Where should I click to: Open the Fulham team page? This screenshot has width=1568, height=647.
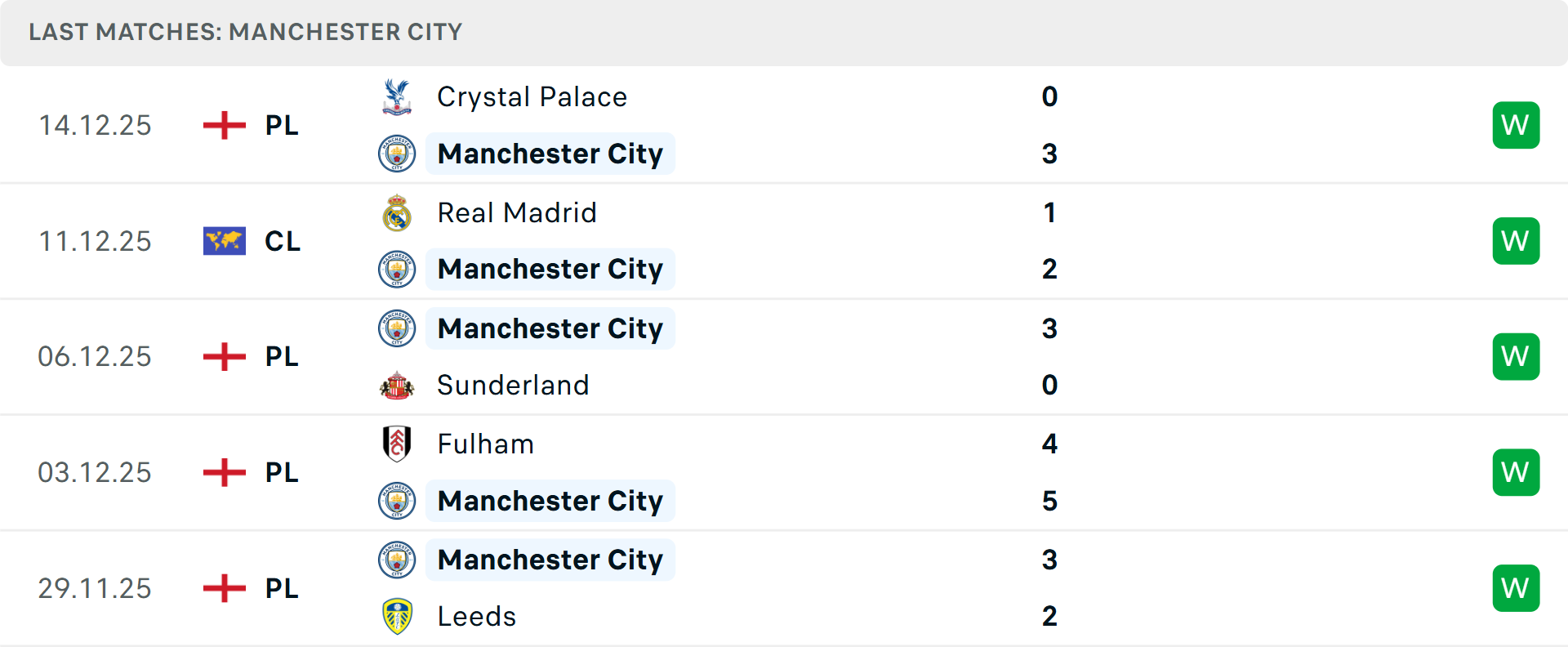pos(485,444)
